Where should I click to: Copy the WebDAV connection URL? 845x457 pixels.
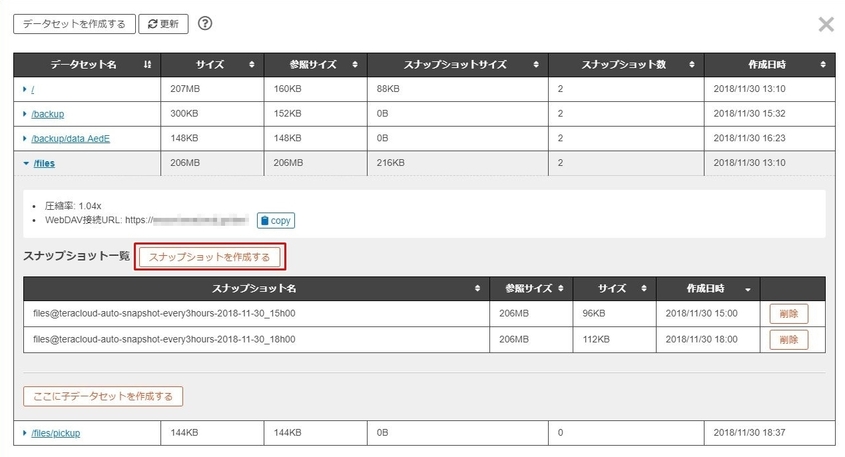(276, 220)
